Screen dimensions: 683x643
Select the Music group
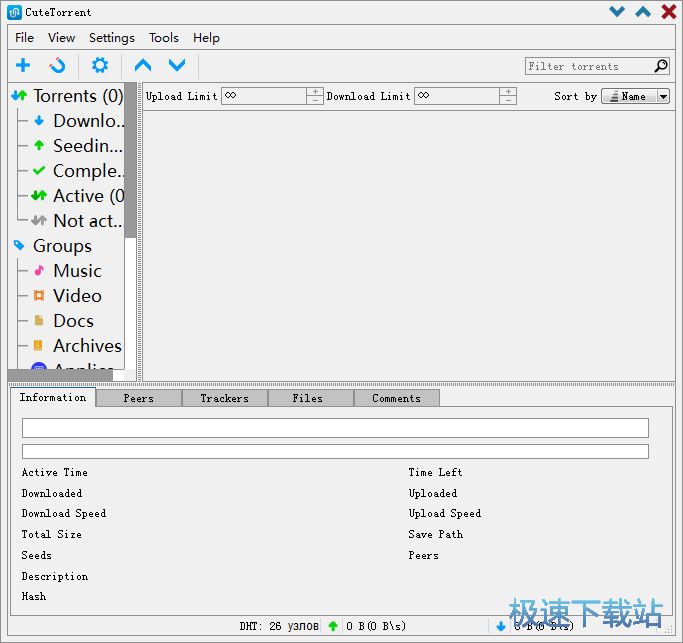coord(77,271)
